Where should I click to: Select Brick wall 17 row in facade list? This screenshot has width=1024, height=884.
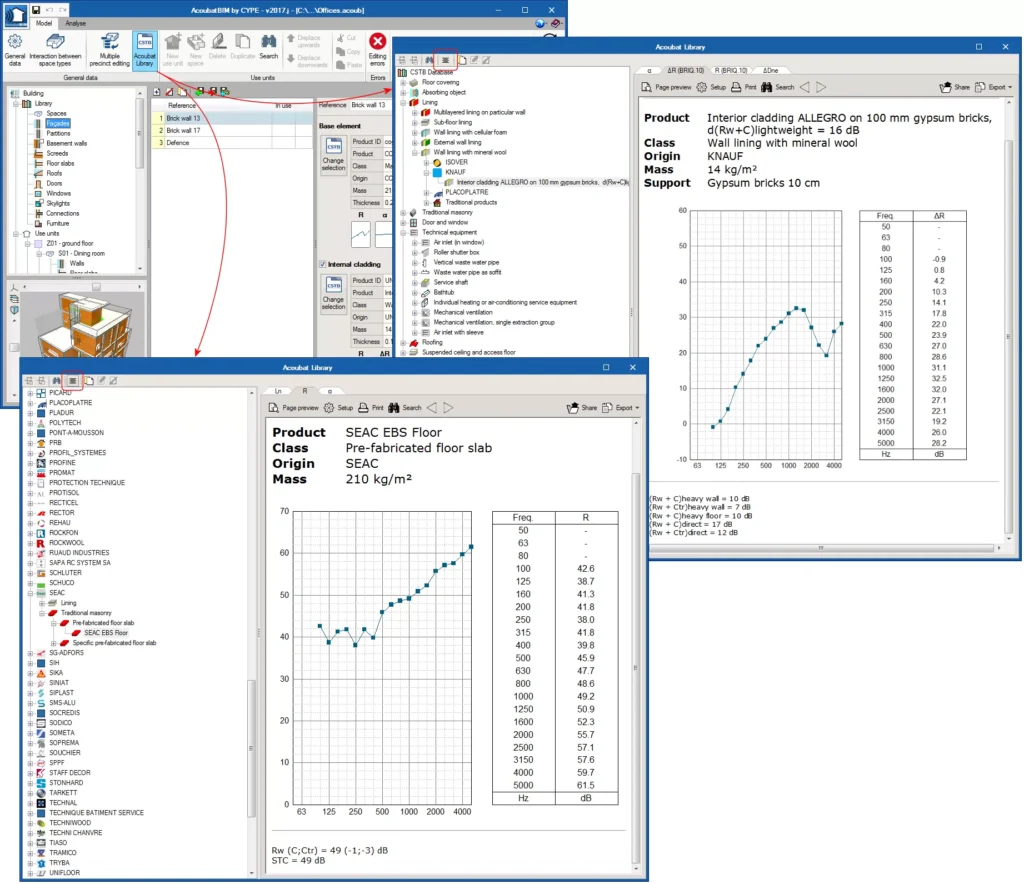coord(232,131)
